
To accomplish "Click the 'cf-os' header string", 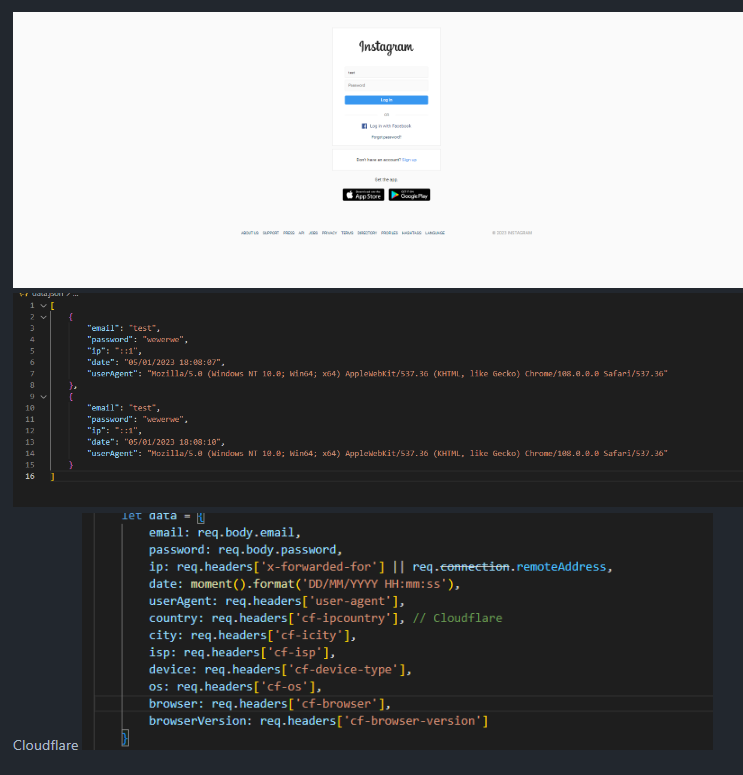I will click(285, 687).
